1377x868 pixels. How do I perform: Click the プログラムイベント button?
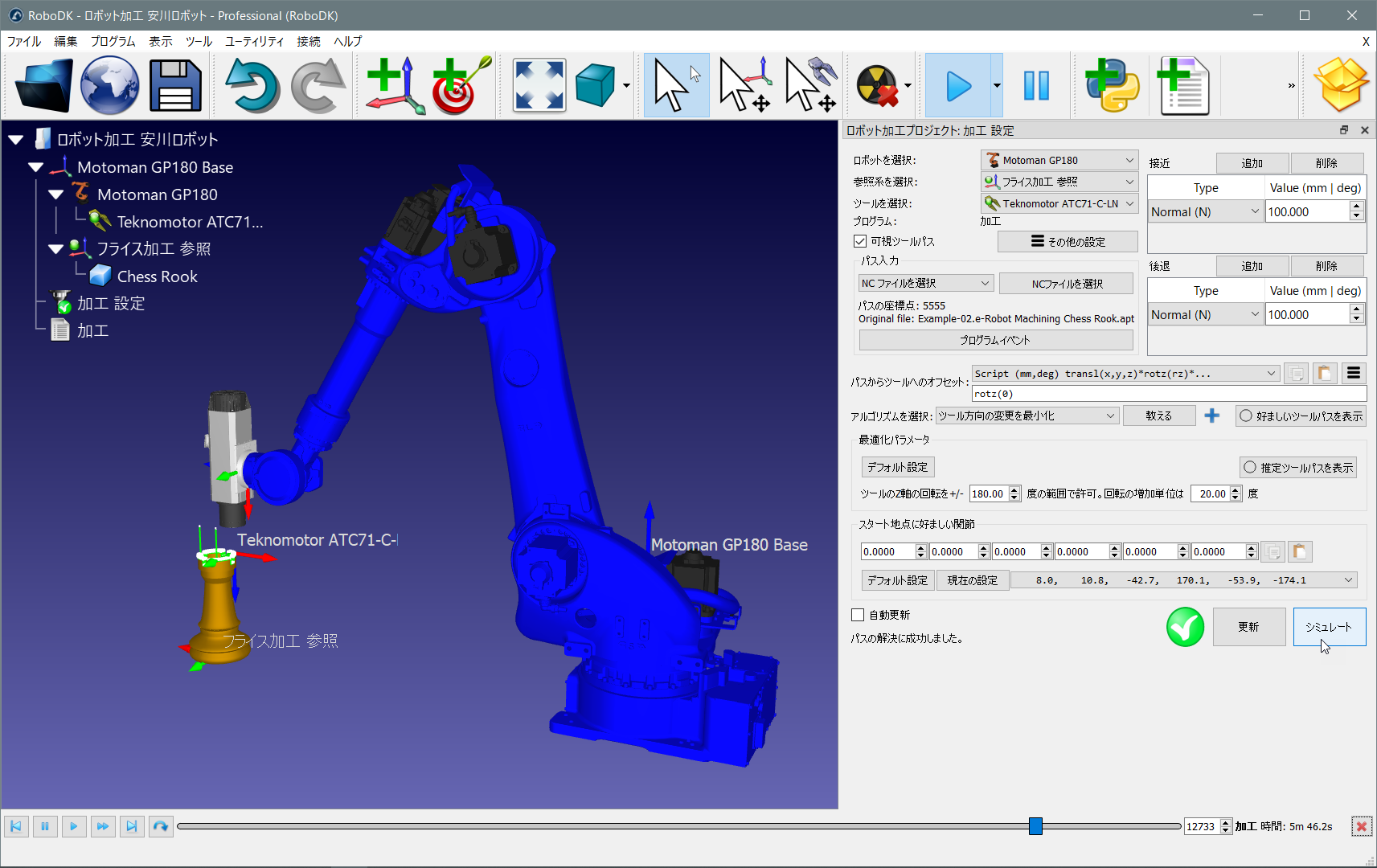coord(996,340)
